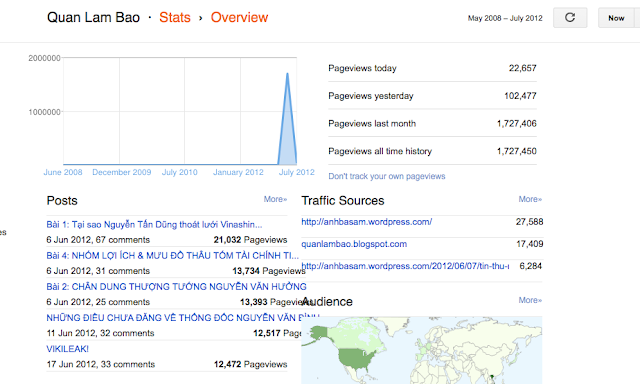Click the Pageviews today value 22,657
Viewport: 640px width, 384px height.
522,68
